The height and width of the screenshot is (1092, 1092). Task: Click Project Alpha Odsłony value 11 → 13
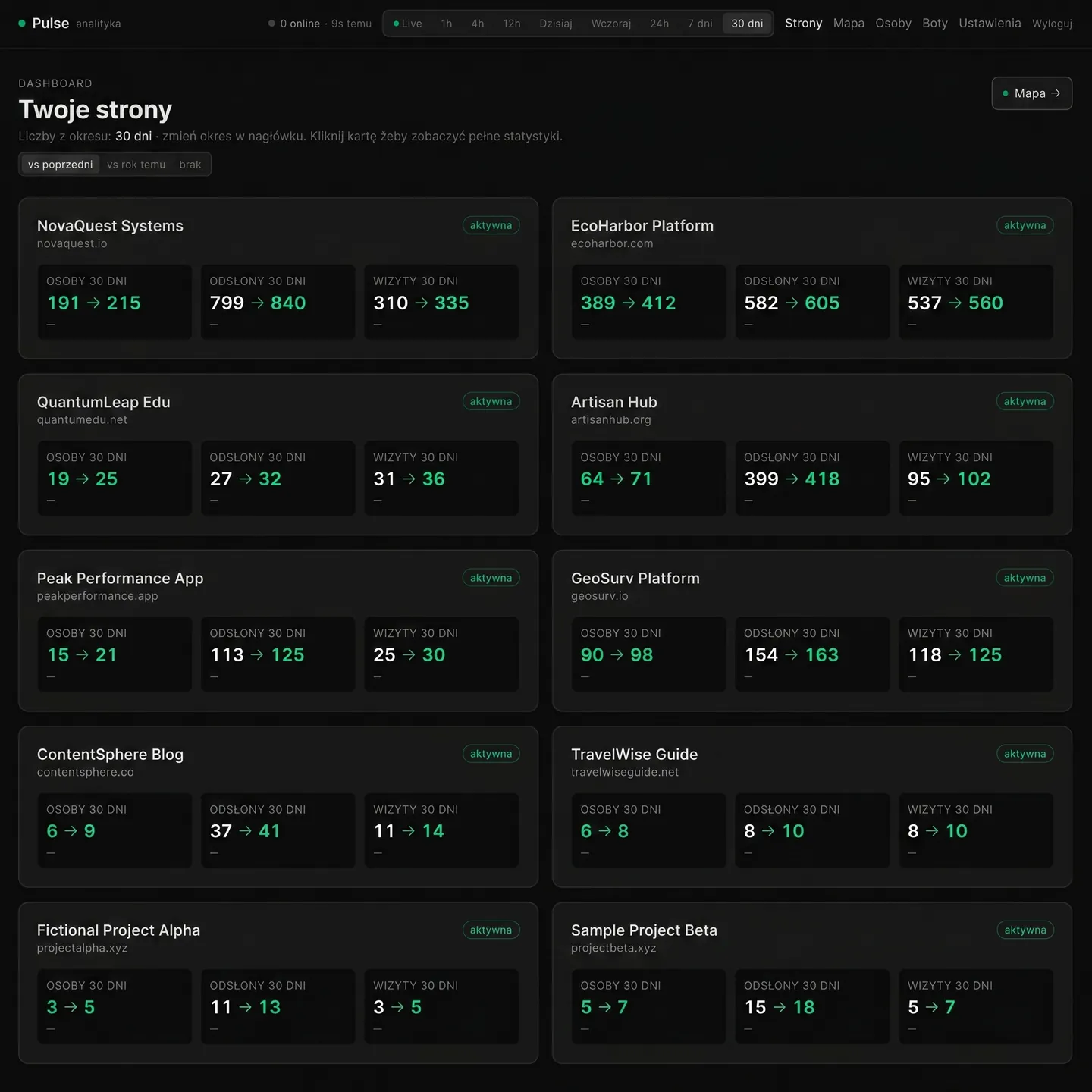point(245,1007)
